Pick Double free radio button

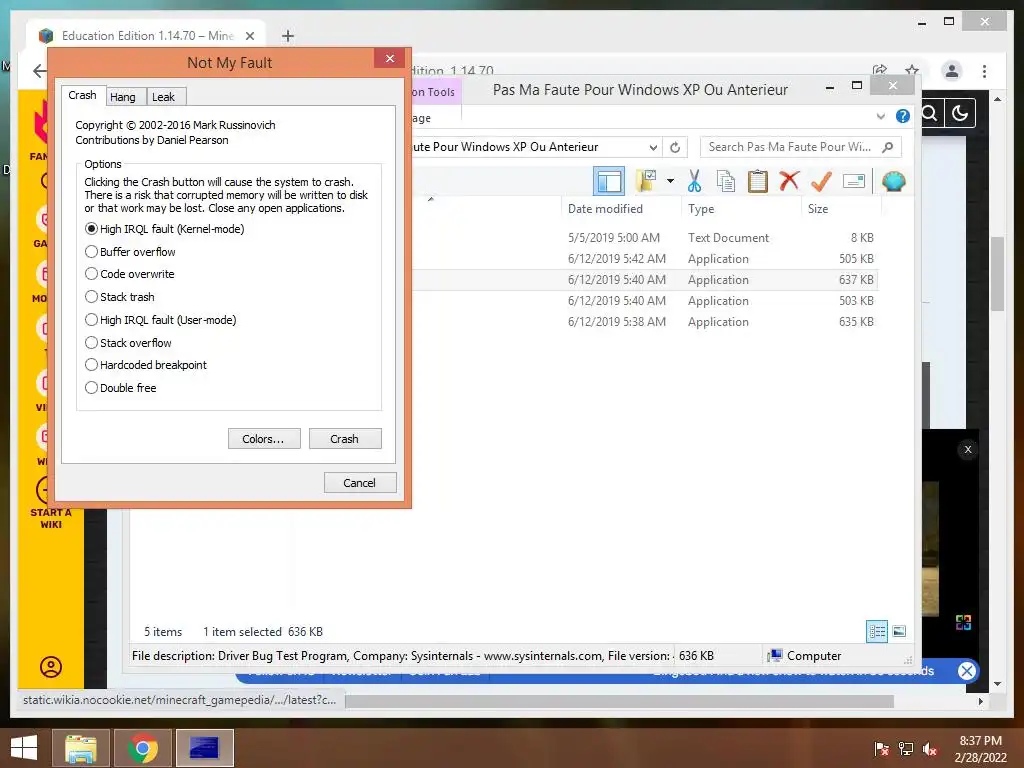point(121,388)
